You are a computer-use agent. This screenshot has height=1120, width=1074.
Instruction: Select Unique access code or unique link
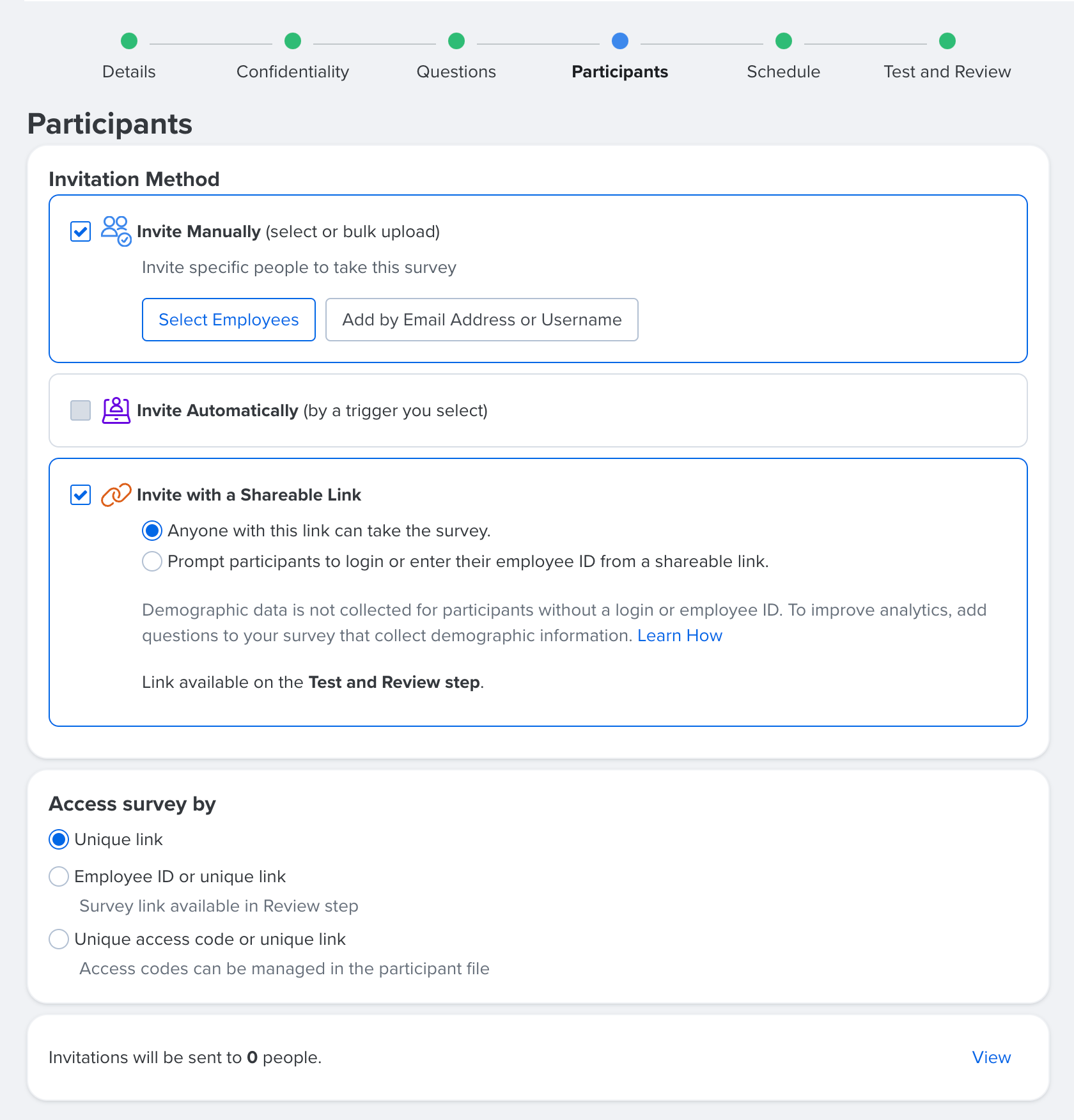coord(59,939)
